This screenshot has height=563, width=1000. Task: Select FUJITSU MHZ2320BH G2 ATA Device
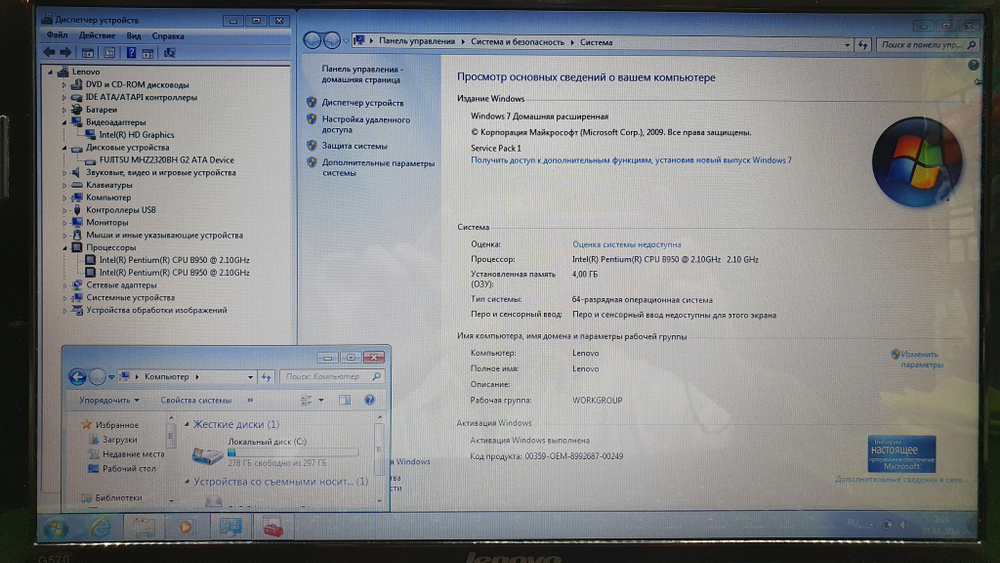[166, 160]
